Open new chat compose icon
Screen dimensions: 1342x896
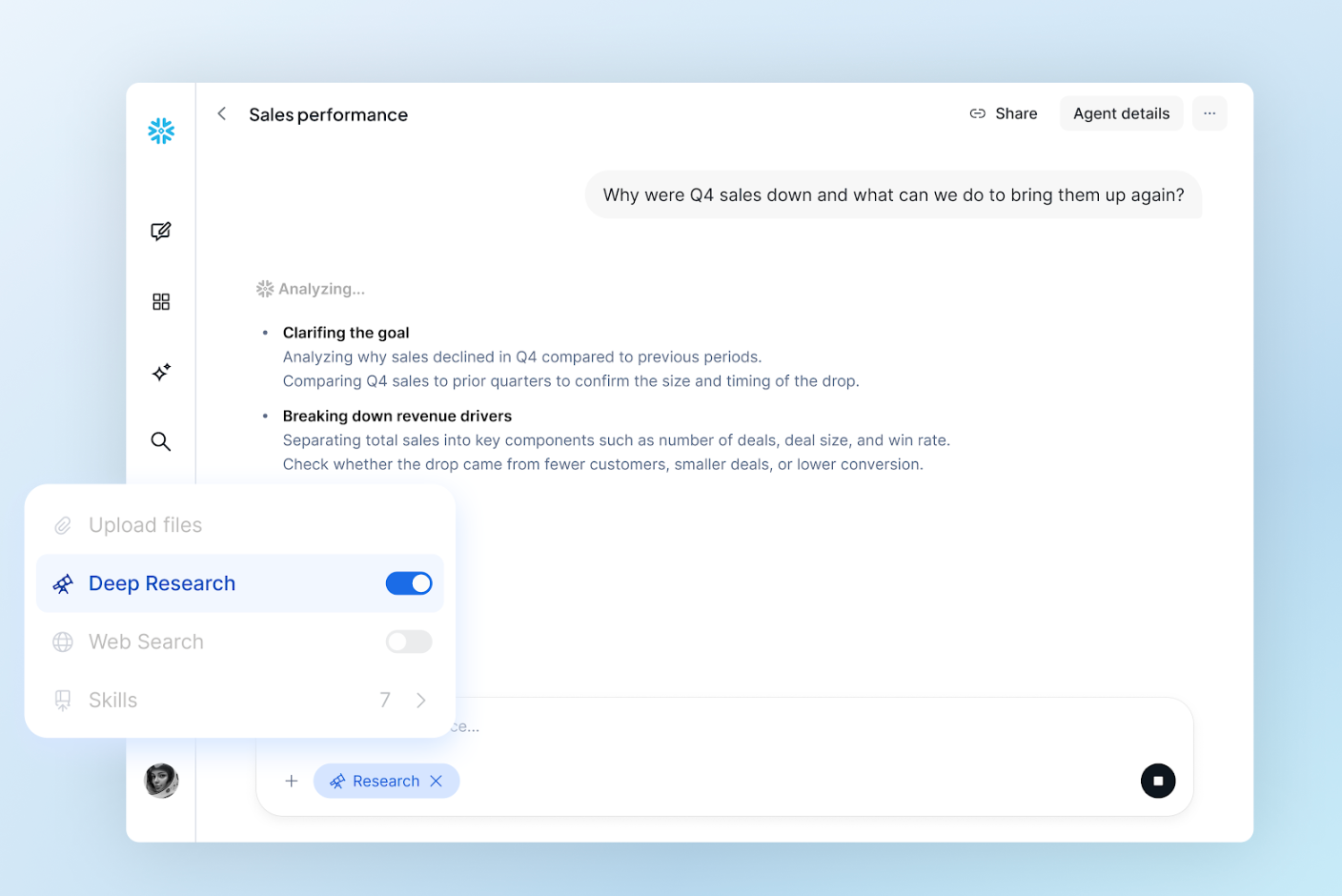pyautogui.click(x=161, y=232)
